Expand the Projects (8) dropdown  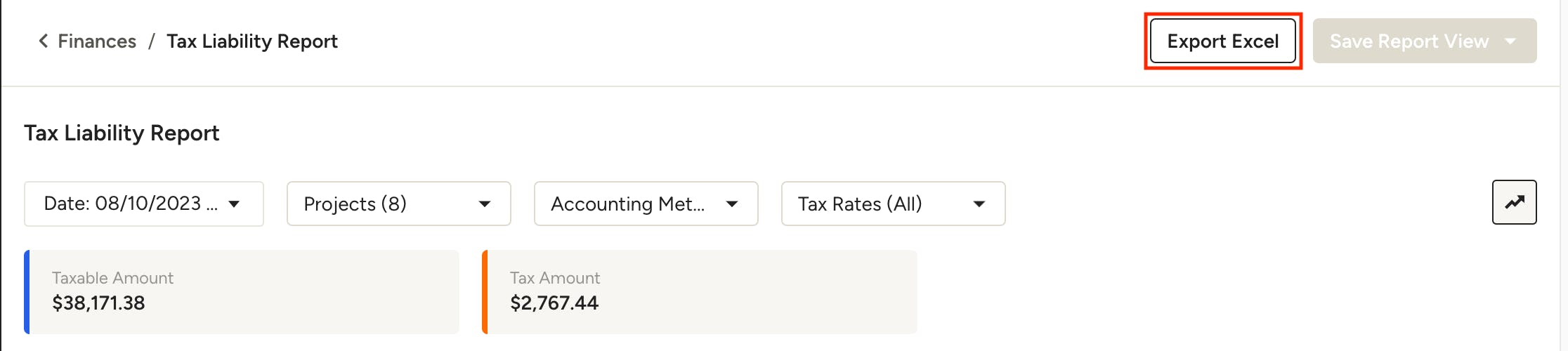pos(379,204)
